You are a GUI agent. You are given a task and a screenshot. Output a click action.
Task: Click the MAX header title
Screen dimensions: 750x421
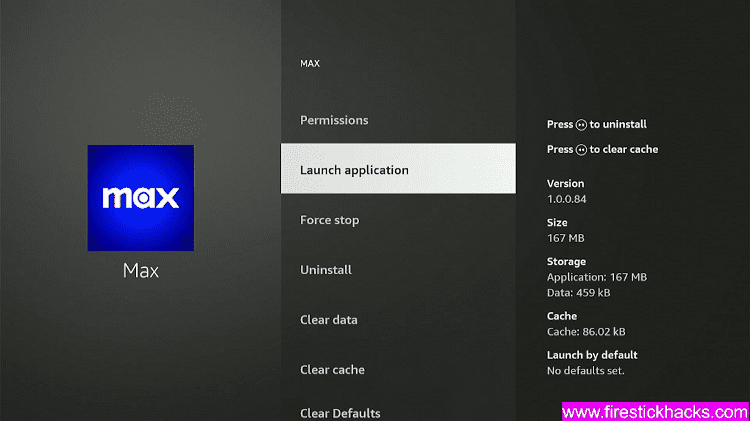pos(310,64)
